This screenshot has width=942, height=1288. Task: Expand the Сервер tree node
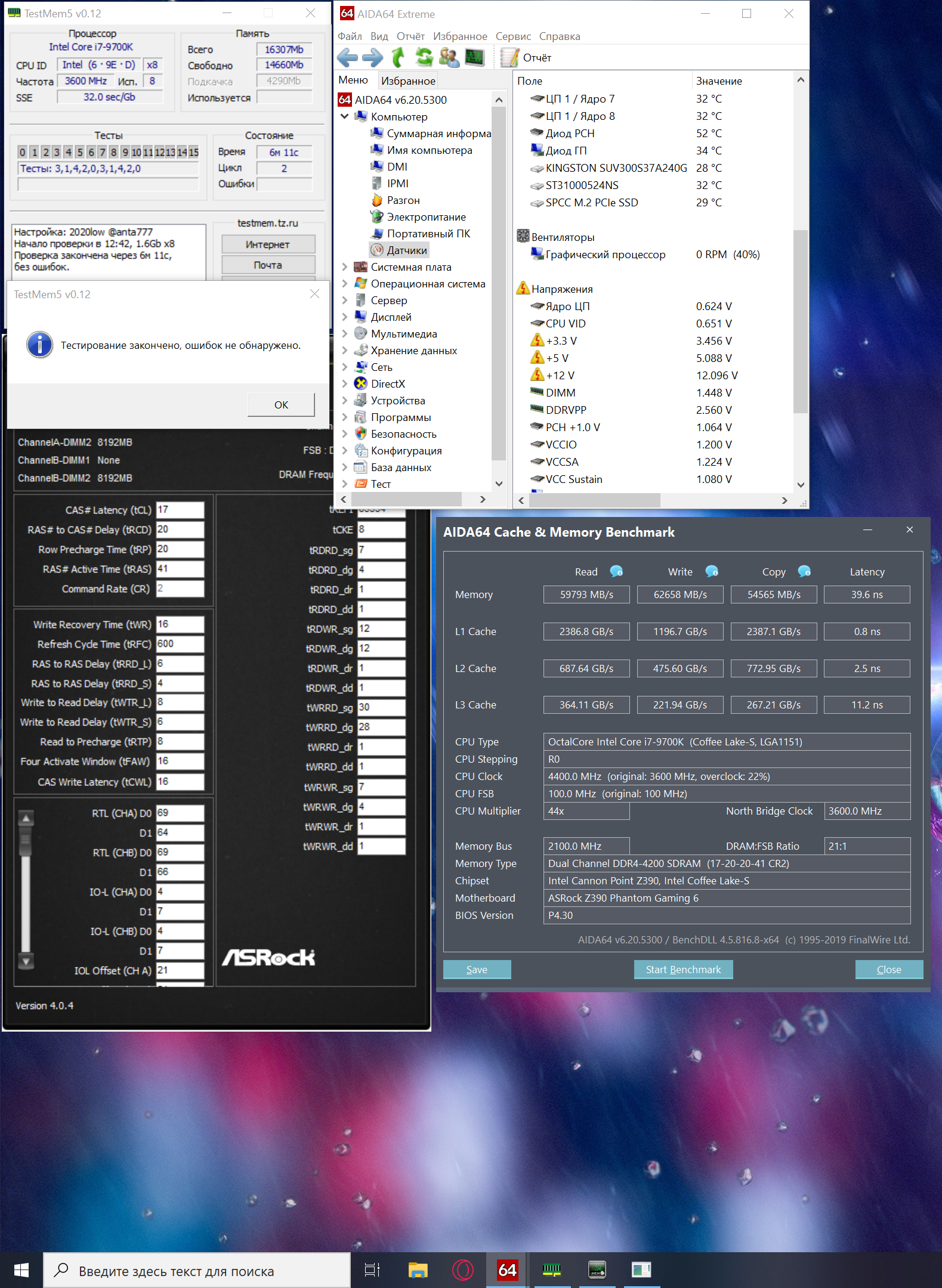(x=345, y=300)
